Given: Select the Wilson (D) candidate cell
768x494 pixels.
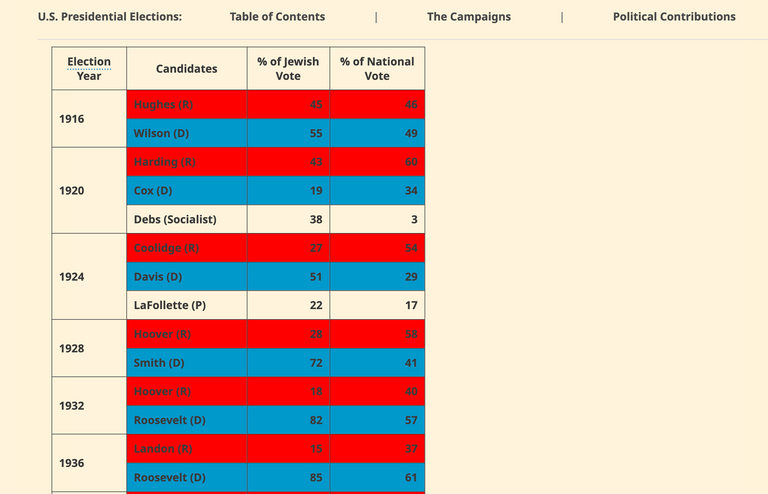Looking at the screenshot, I should (161, 134).
